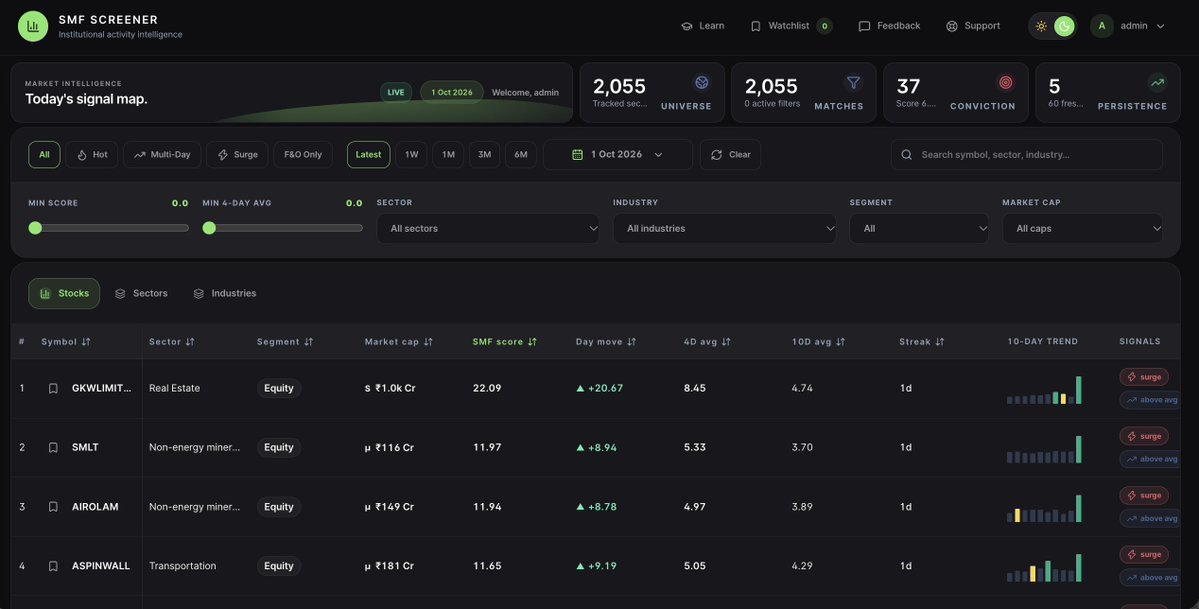Open the Segment dropdown
Image resolution: width=1199 pixels, height=609 pixels.
point(919,229)
